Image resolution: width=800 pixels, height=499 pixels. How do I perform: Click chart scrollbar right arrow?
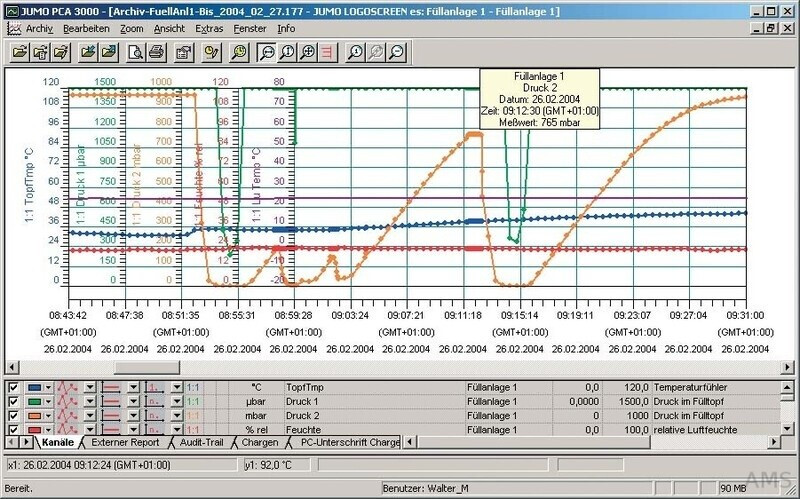pos(788,367)
